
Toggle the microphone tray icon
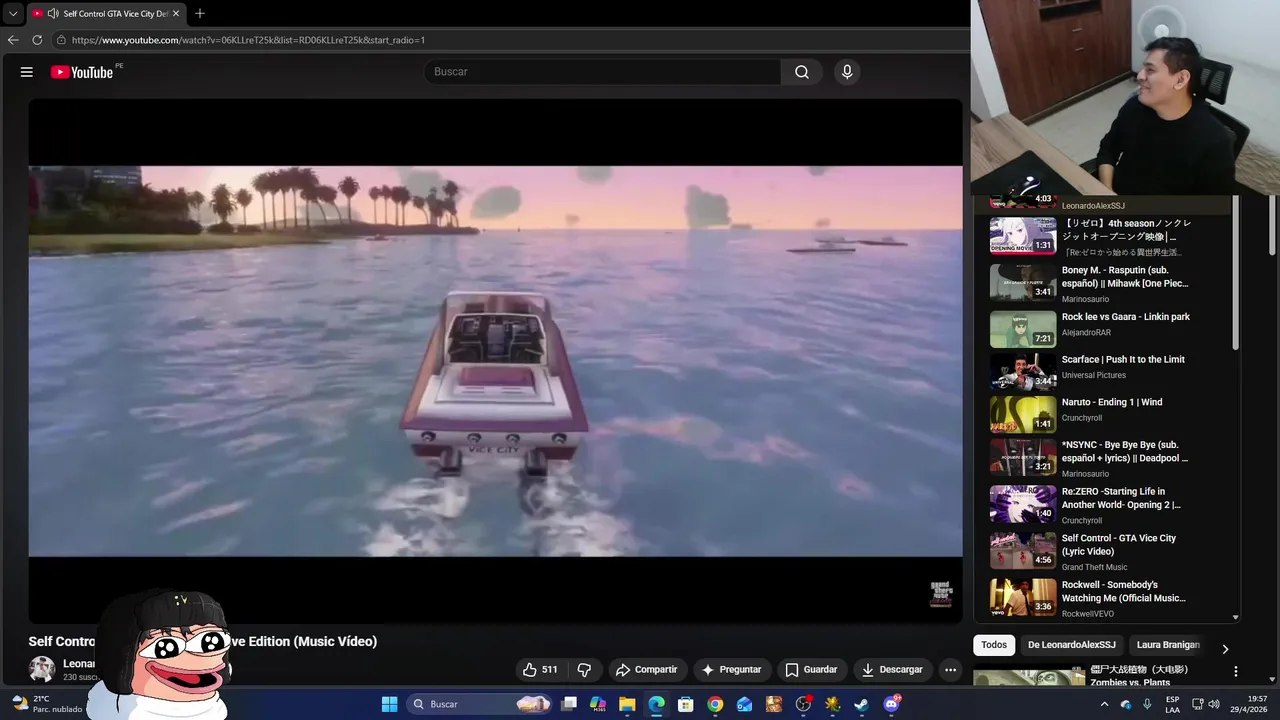coord(1147,704)
